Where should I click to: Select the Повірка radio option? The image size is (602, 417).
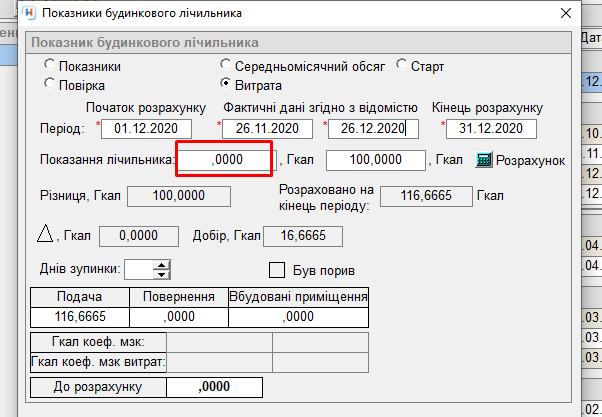pyautogui.click(x=49, y=85)
